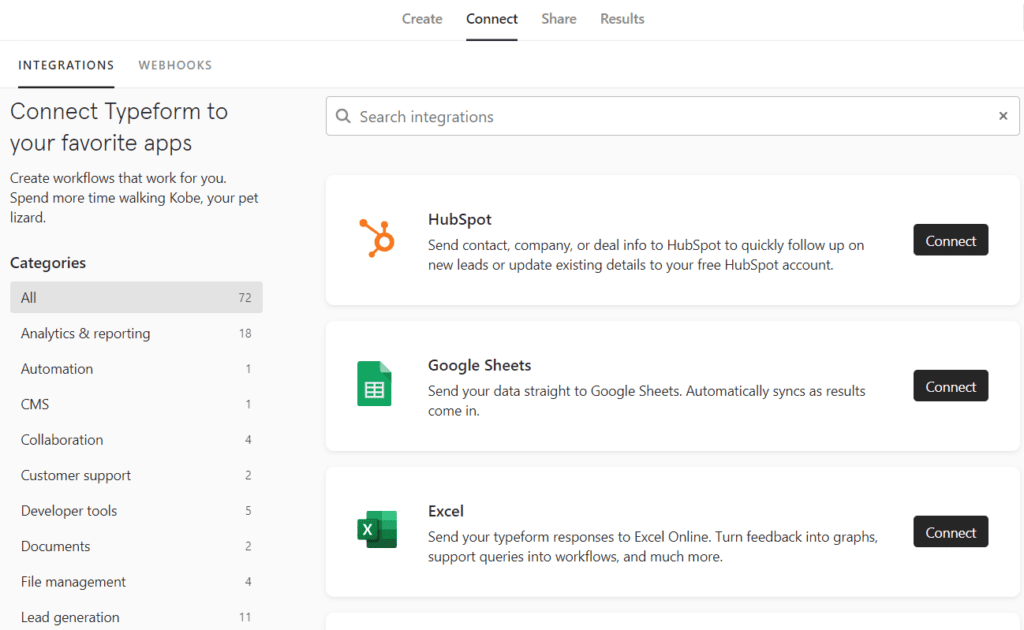Focus the Search integrations field
Image resolution: width=1024 pixels, height=630 pixels.
[672, 116]
